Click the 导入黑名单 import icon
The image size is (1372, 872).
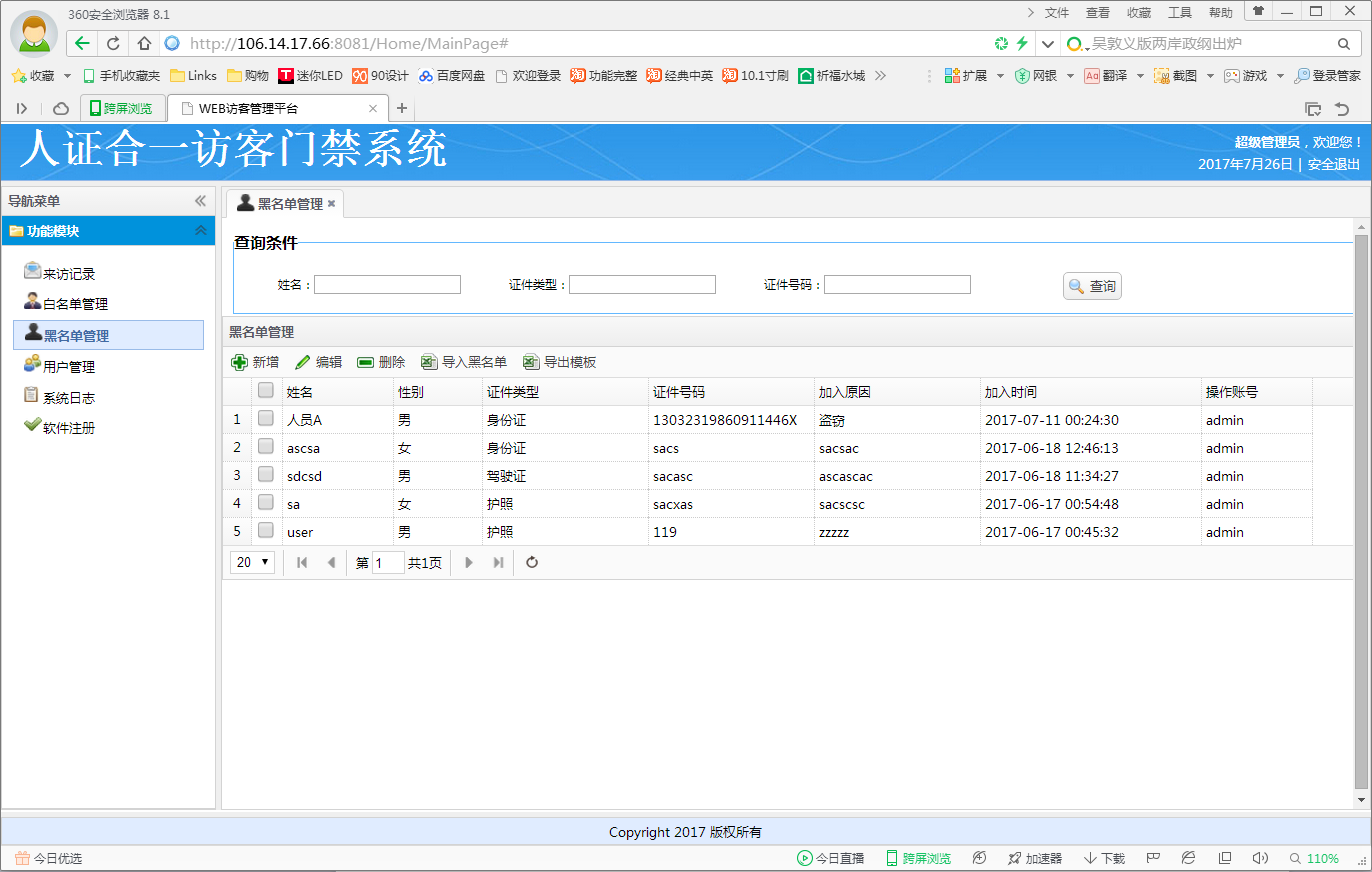coord(429,362)
